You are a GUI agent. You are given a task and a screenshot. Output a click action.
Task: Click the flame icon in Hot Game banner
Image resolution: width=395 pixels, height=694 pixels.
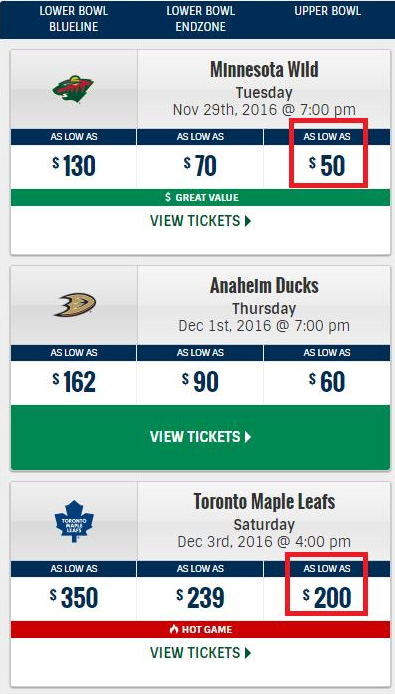tap(174, 629)
